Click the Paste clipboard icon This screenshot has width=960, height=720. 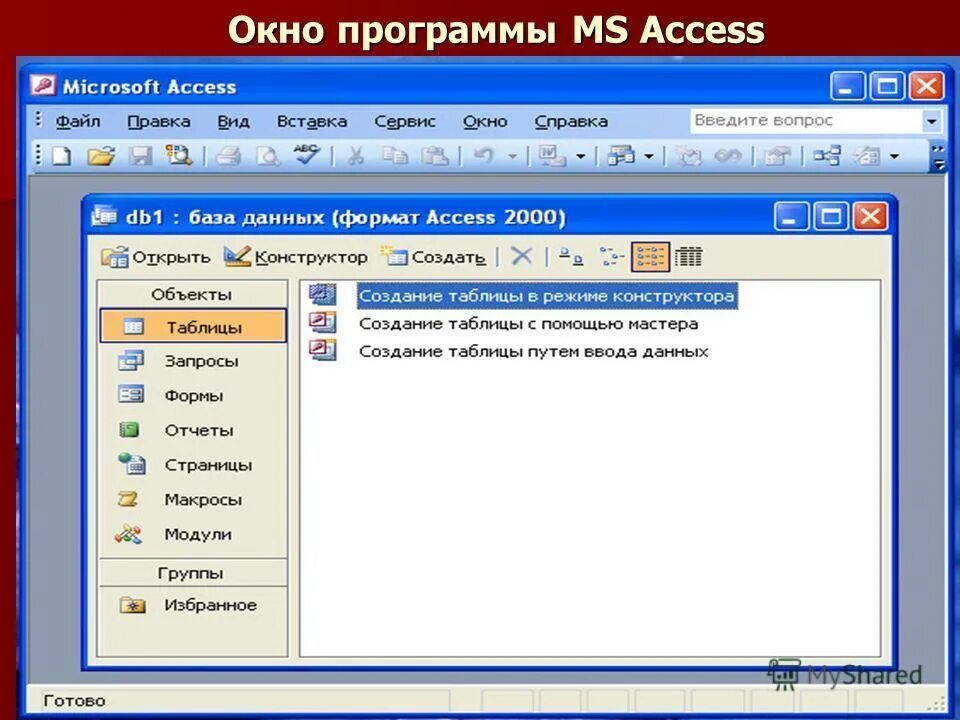tap(435, 156)
